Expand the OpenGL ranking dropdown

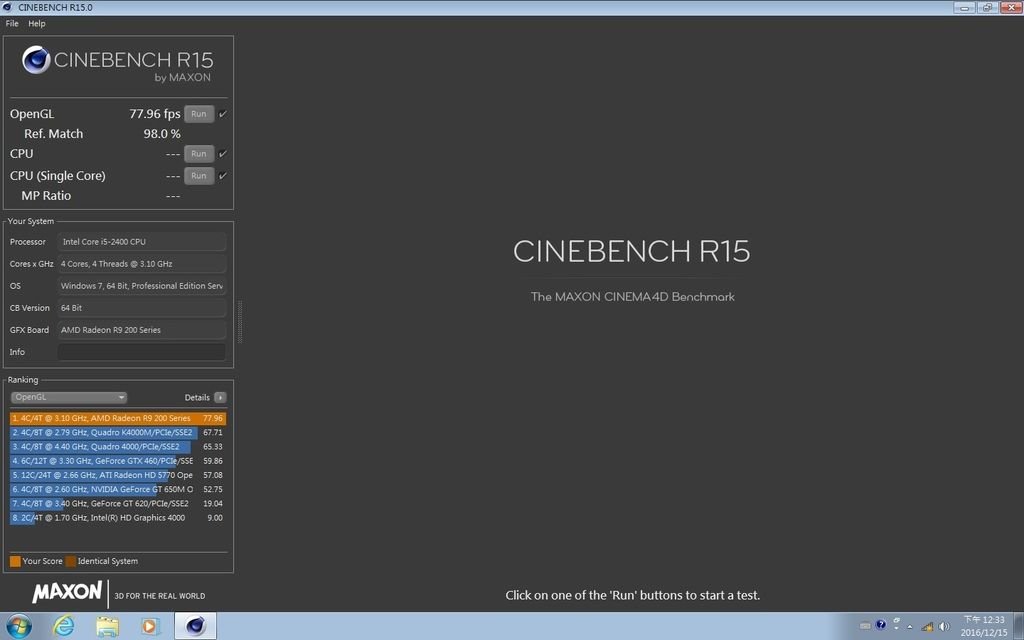click(x=69, y=397)
